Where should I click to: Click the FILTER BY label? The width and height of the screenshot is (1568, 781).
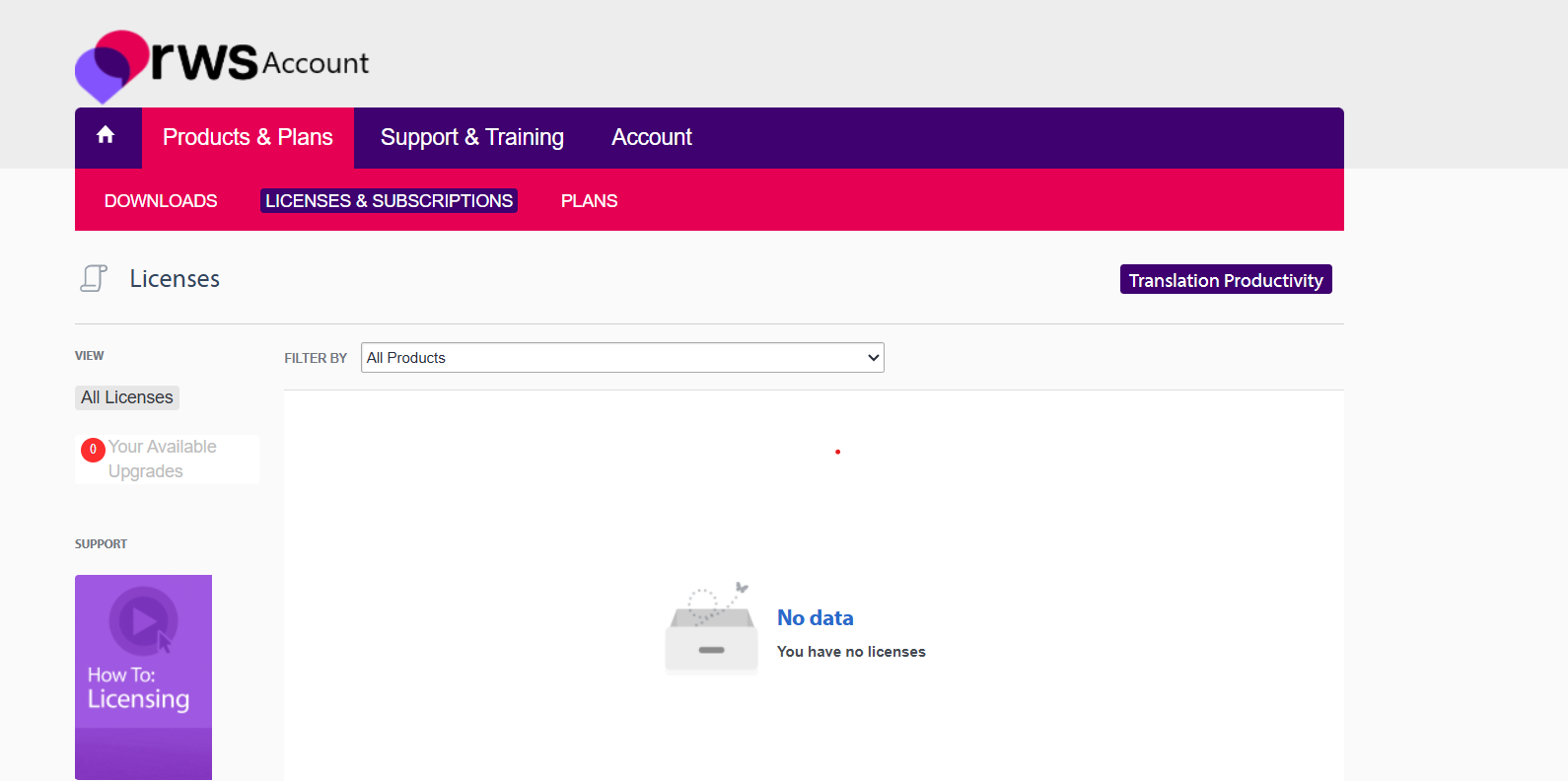316,358
